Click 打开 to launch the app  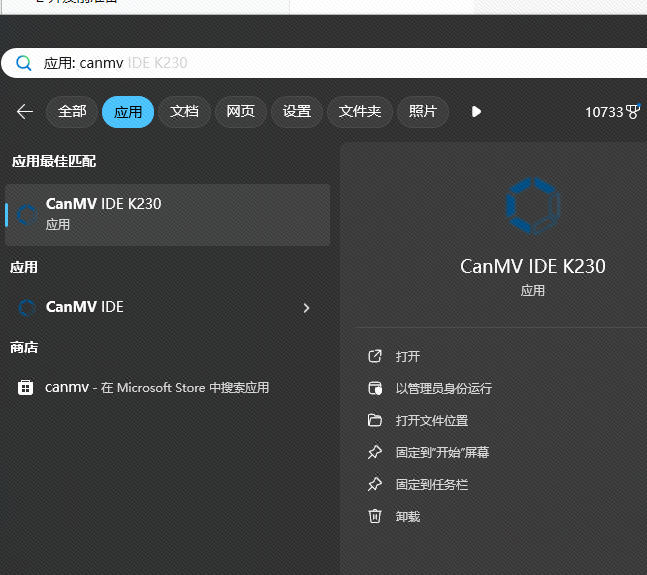[408, 356]
